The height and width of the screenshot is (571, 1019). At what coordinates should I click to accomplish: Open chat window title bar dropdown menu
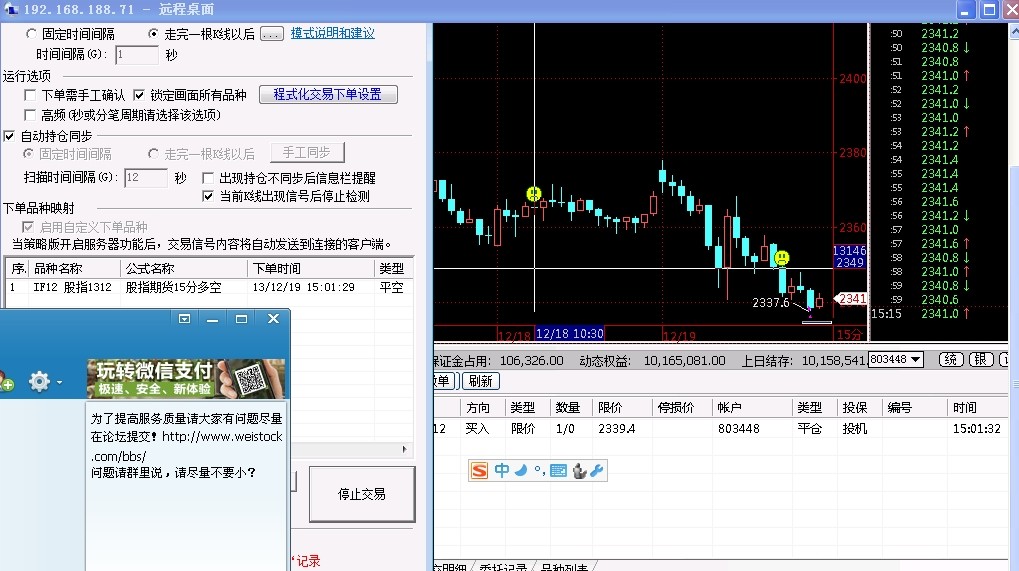tap(184, 319)
